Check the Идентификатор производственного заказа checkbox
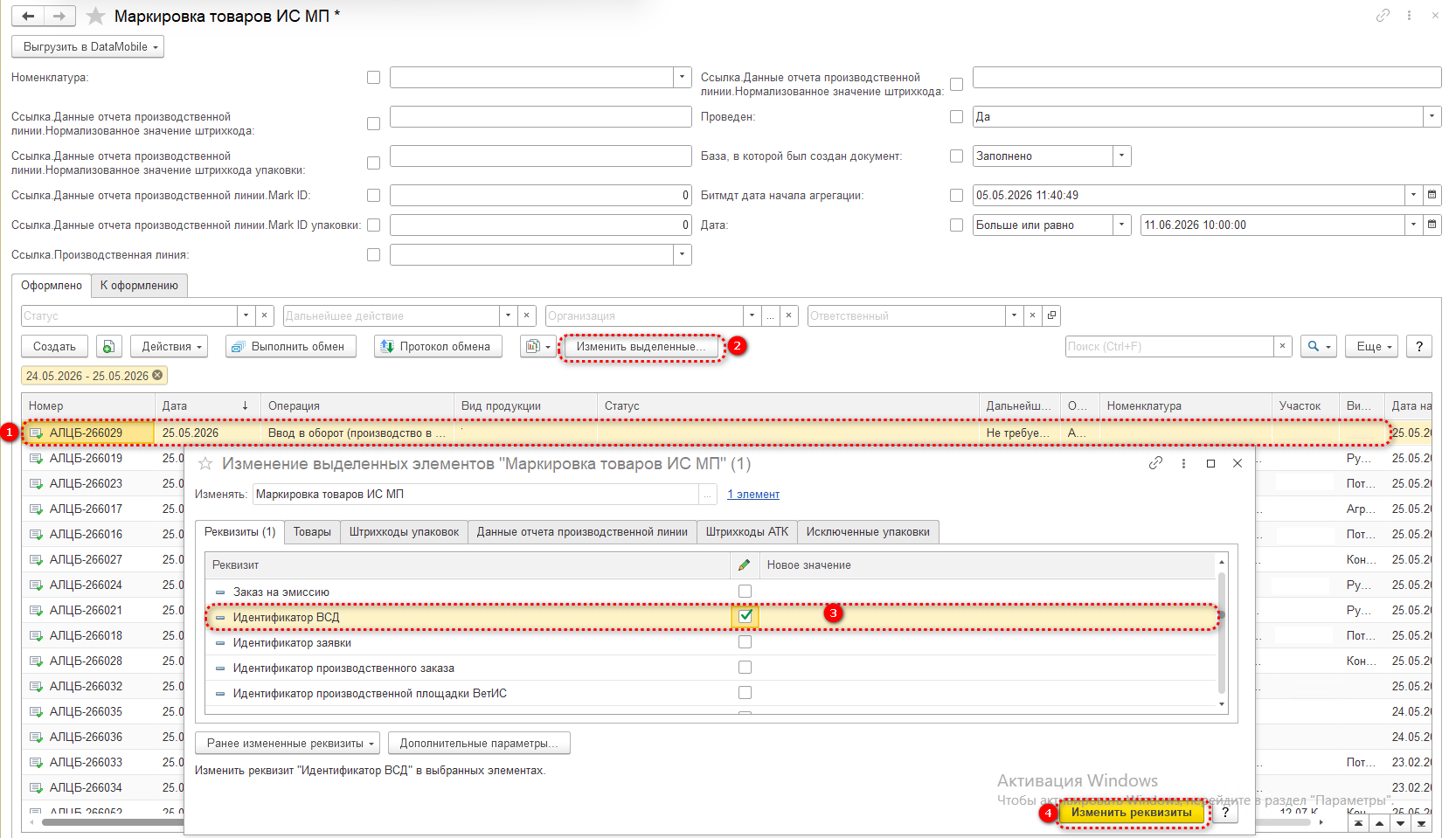The height and width of the screenshot is (838, 1456). (745, 668)
